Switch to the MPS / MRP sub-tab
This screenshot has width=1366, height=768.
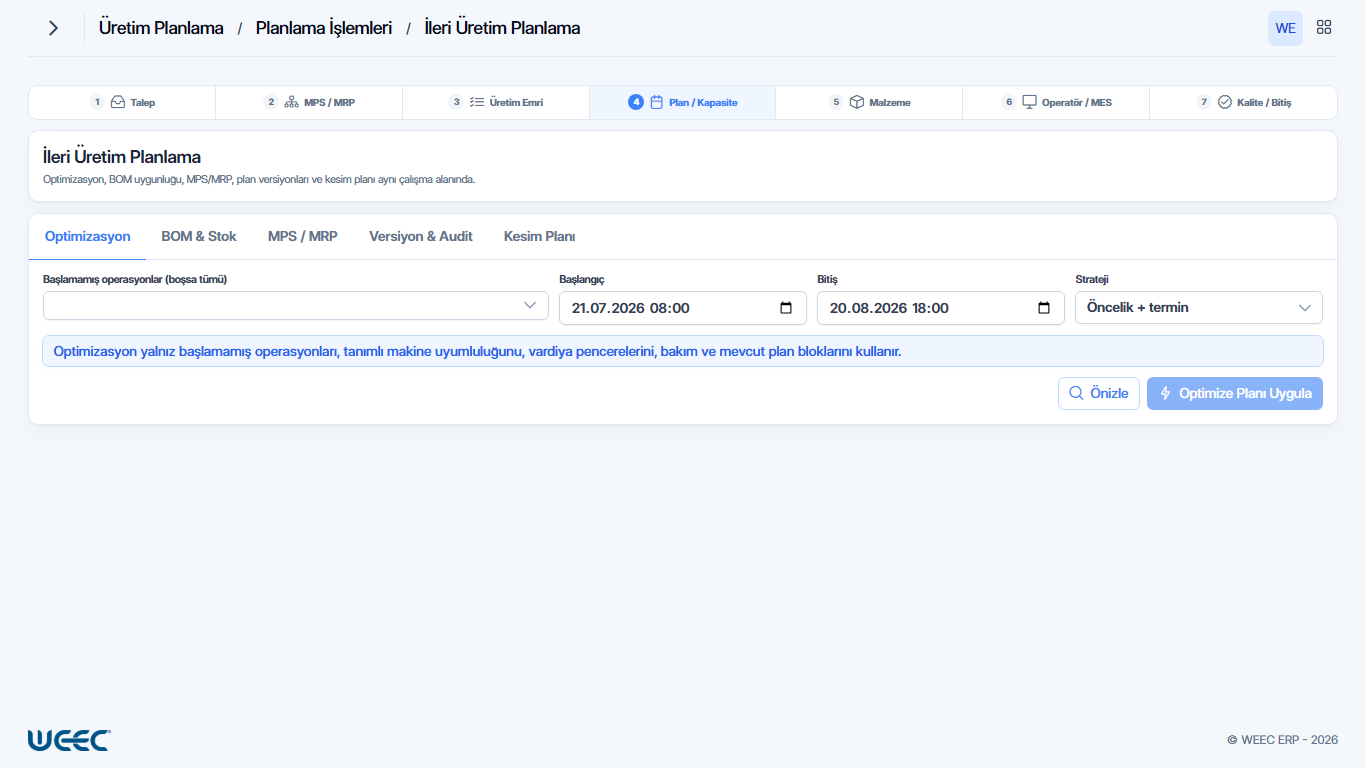[303, 237]
